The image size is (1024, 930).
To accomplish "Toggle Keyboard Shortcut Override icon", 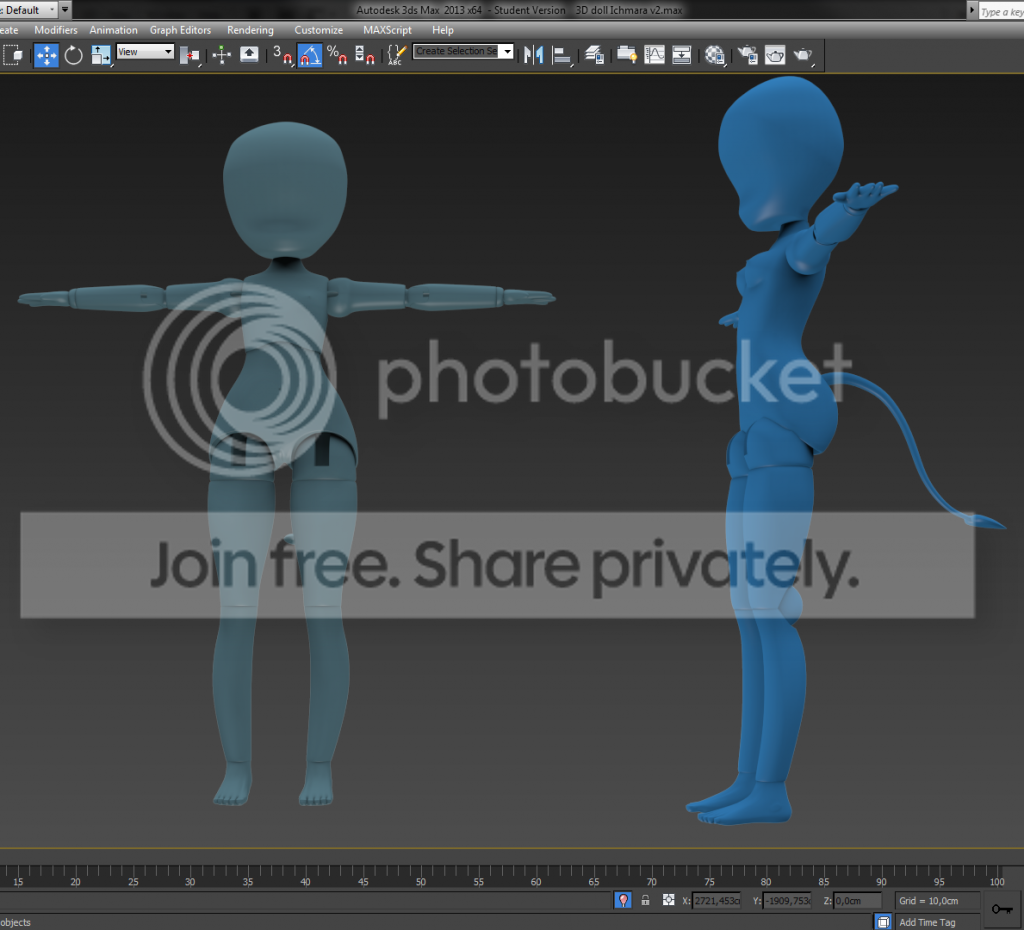I will point(249,54).
